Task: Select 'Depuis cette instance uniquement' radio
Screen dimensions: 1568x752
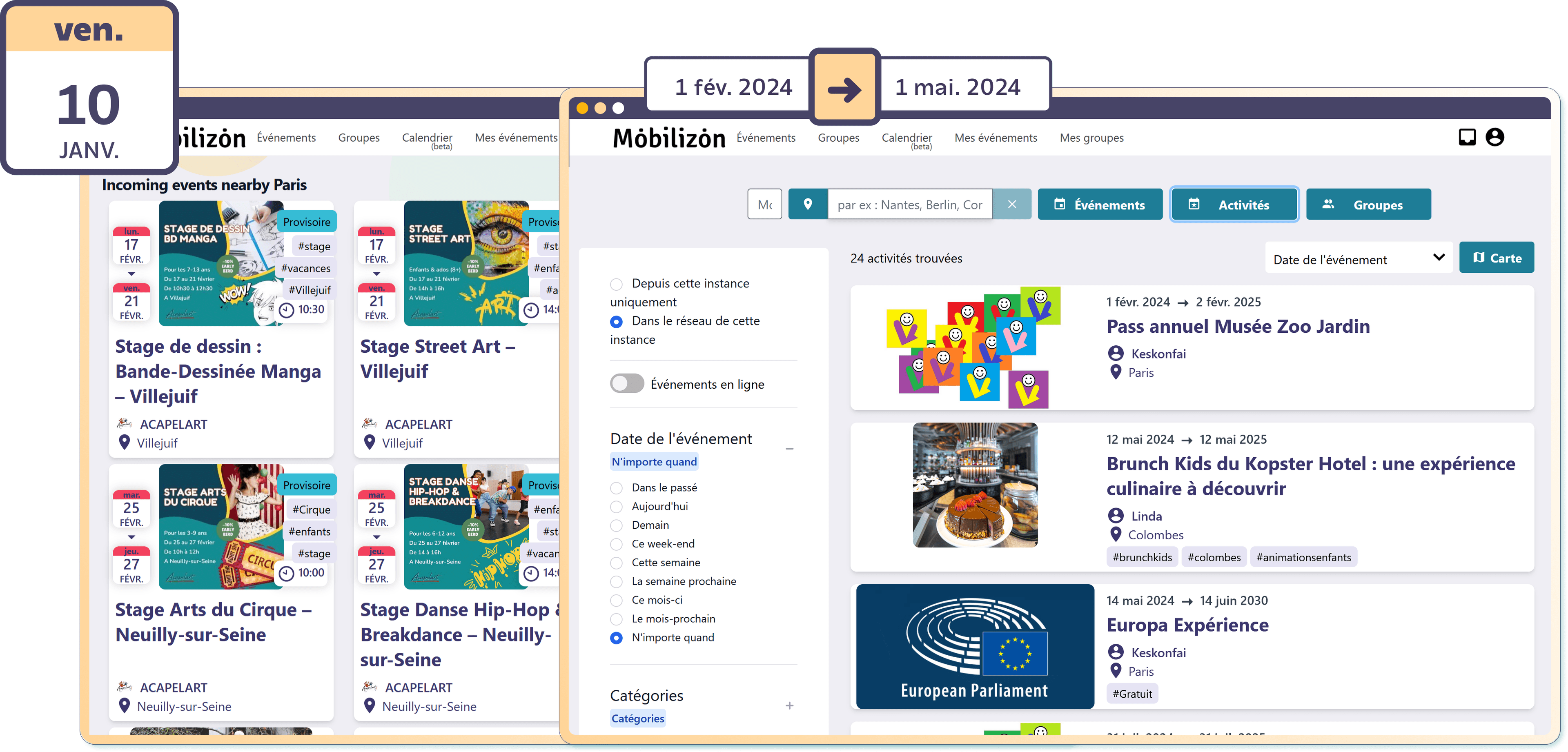Action: 617,284
